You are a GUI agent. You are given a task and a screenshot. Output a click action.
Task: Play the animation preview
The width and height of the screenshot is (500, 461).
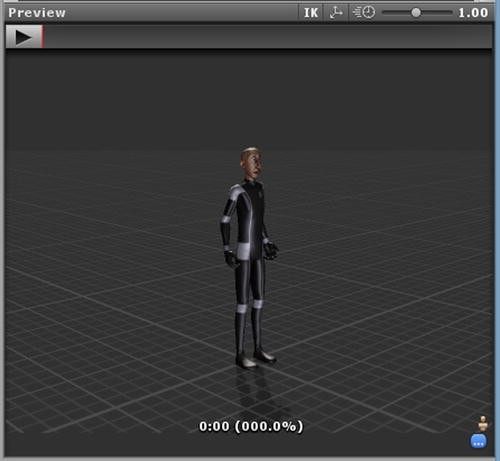(24, 37)
